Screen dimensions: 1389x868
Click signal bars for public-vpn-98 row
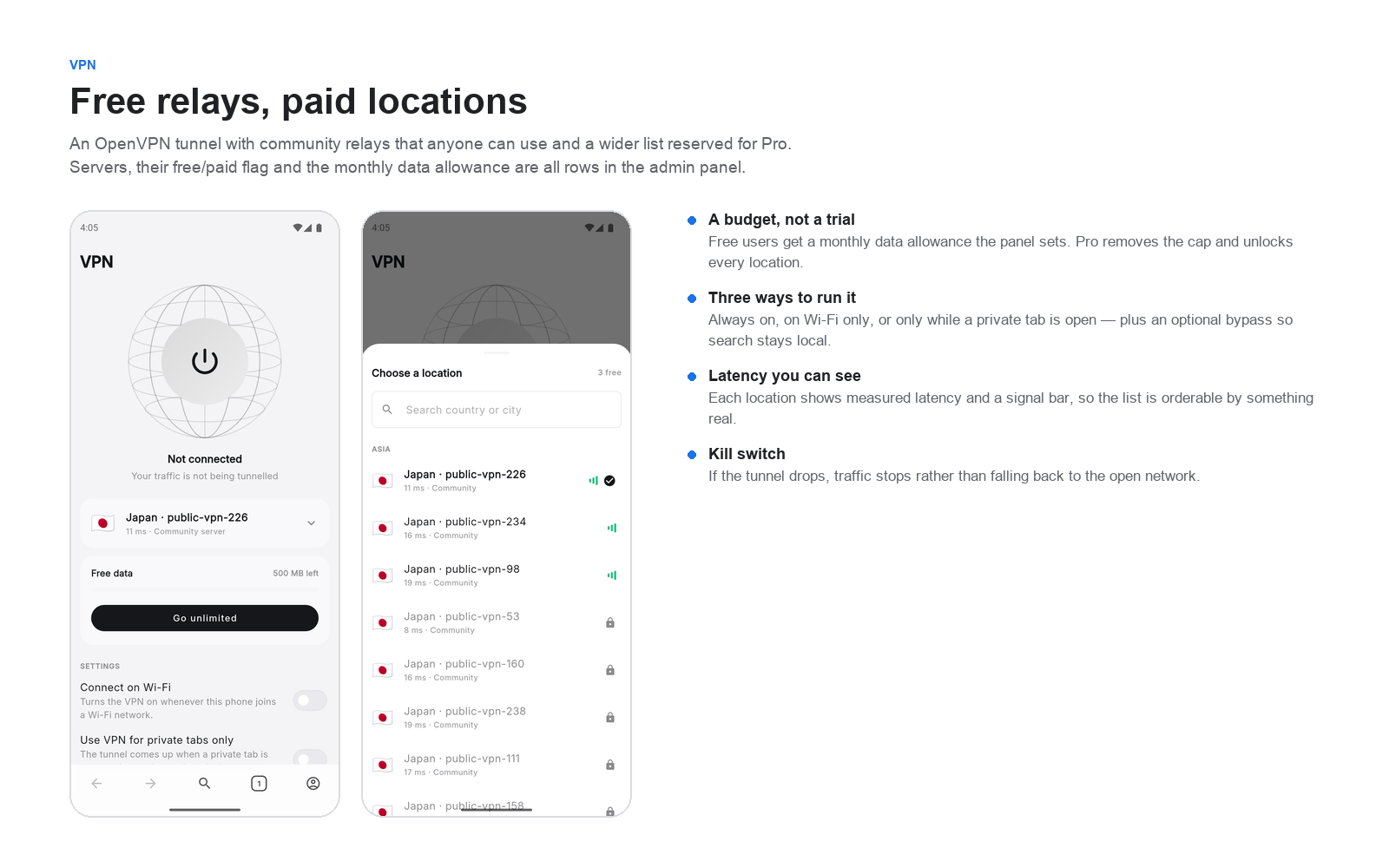pyautogui.click(x=612, y=575)
